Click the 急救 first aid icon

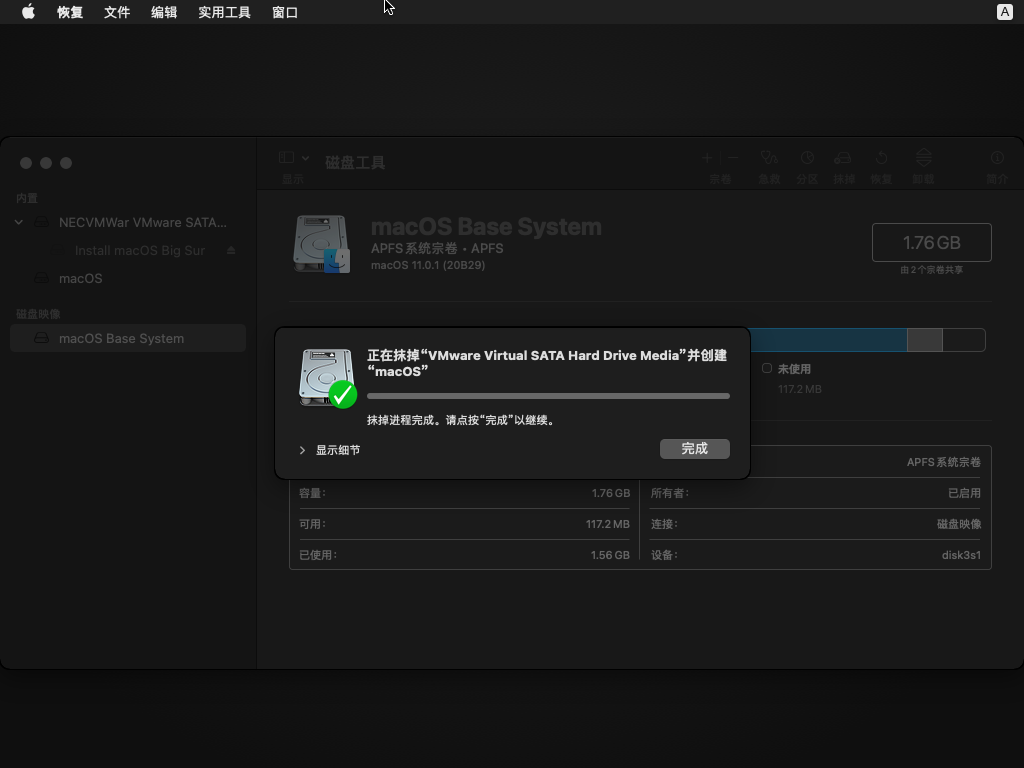tap(769, 158)
